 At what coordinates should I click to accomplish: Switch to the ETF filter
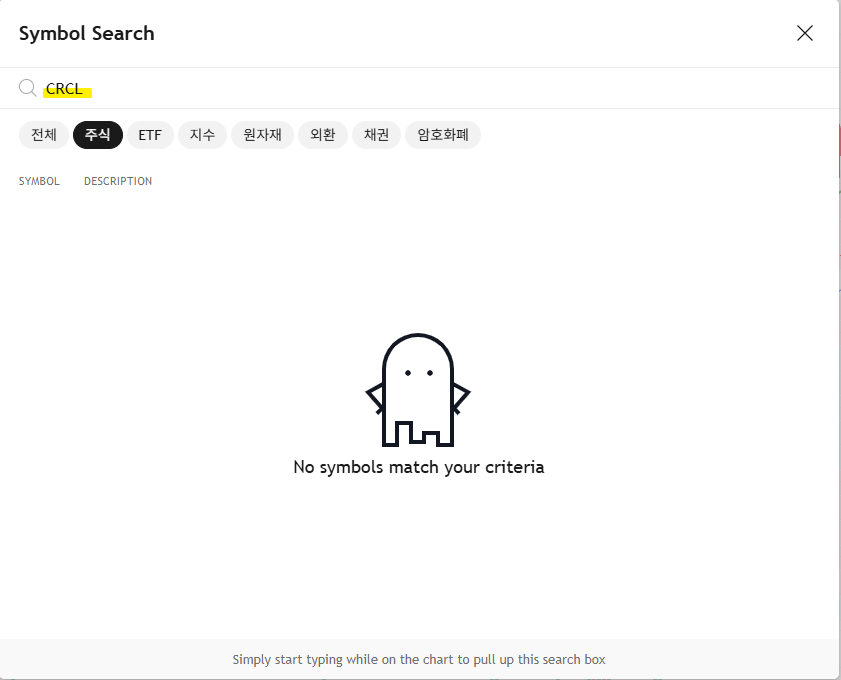[x=150, y=135]
